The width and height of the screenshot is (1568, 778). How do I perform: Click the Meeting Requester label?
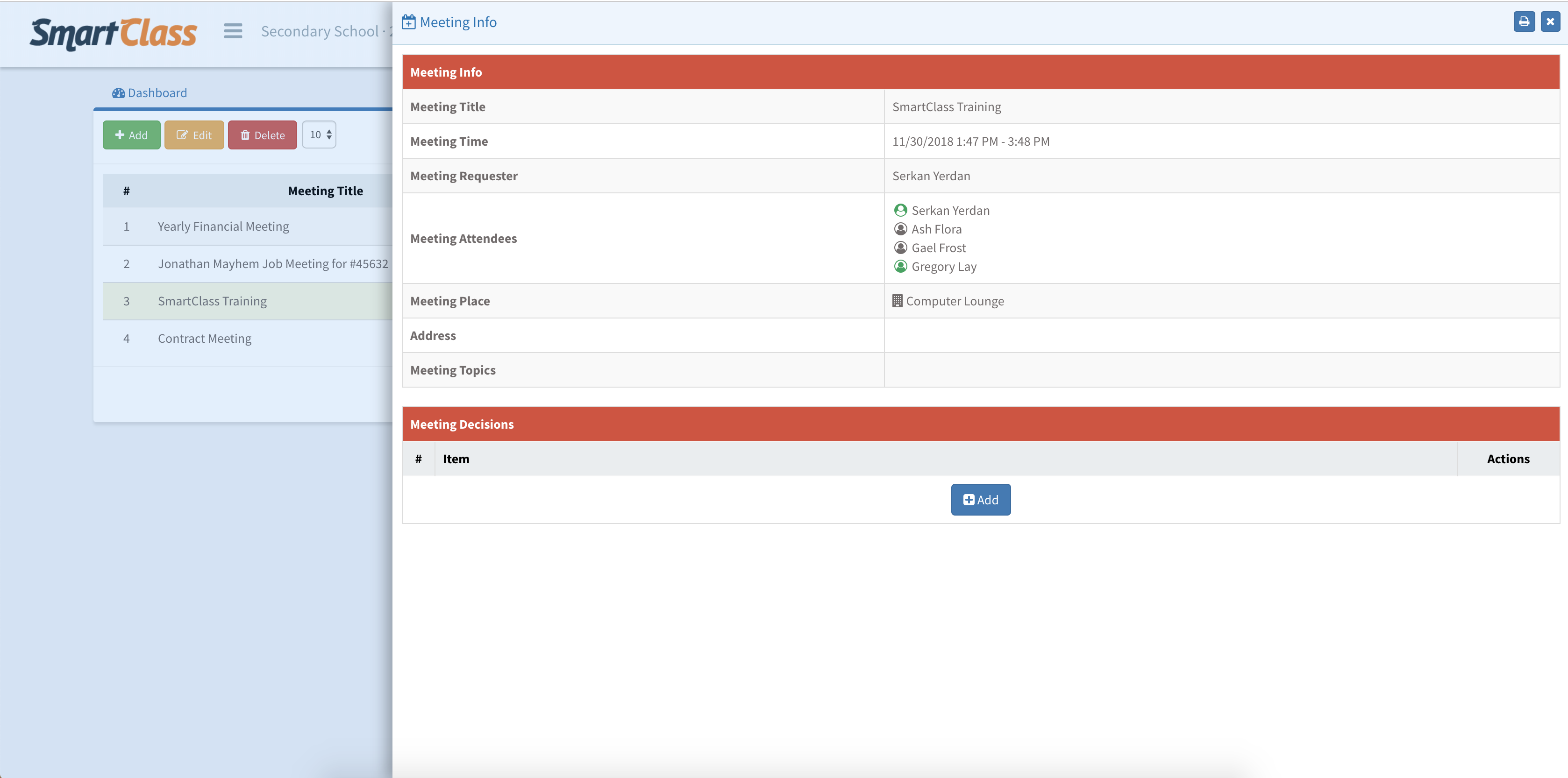[x=464, y=177]
